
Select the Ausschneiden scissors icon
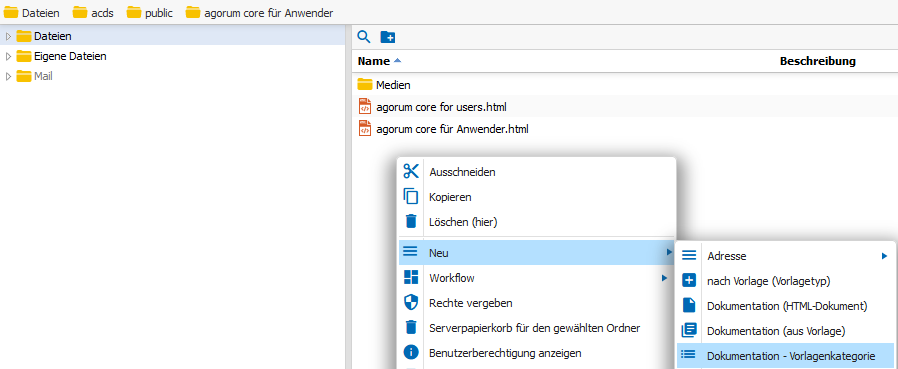[x=411, y=171]
